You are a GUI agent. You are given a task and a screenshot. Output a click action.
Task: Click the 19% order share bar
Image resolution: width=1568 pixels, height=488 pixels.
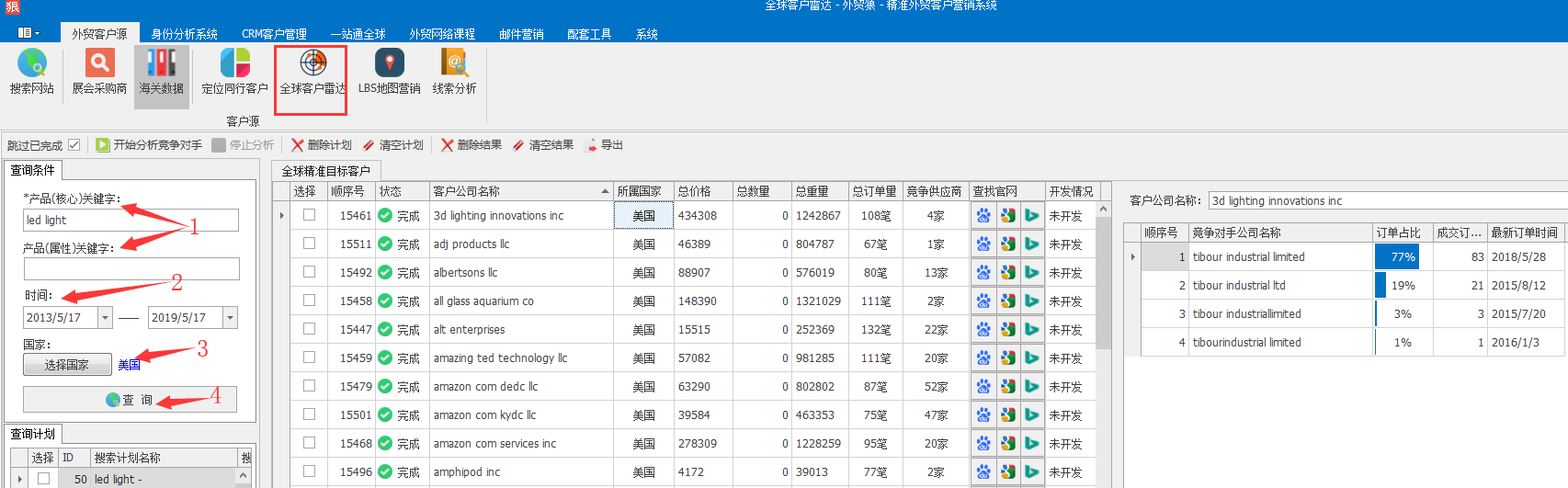pos(1381,286)
